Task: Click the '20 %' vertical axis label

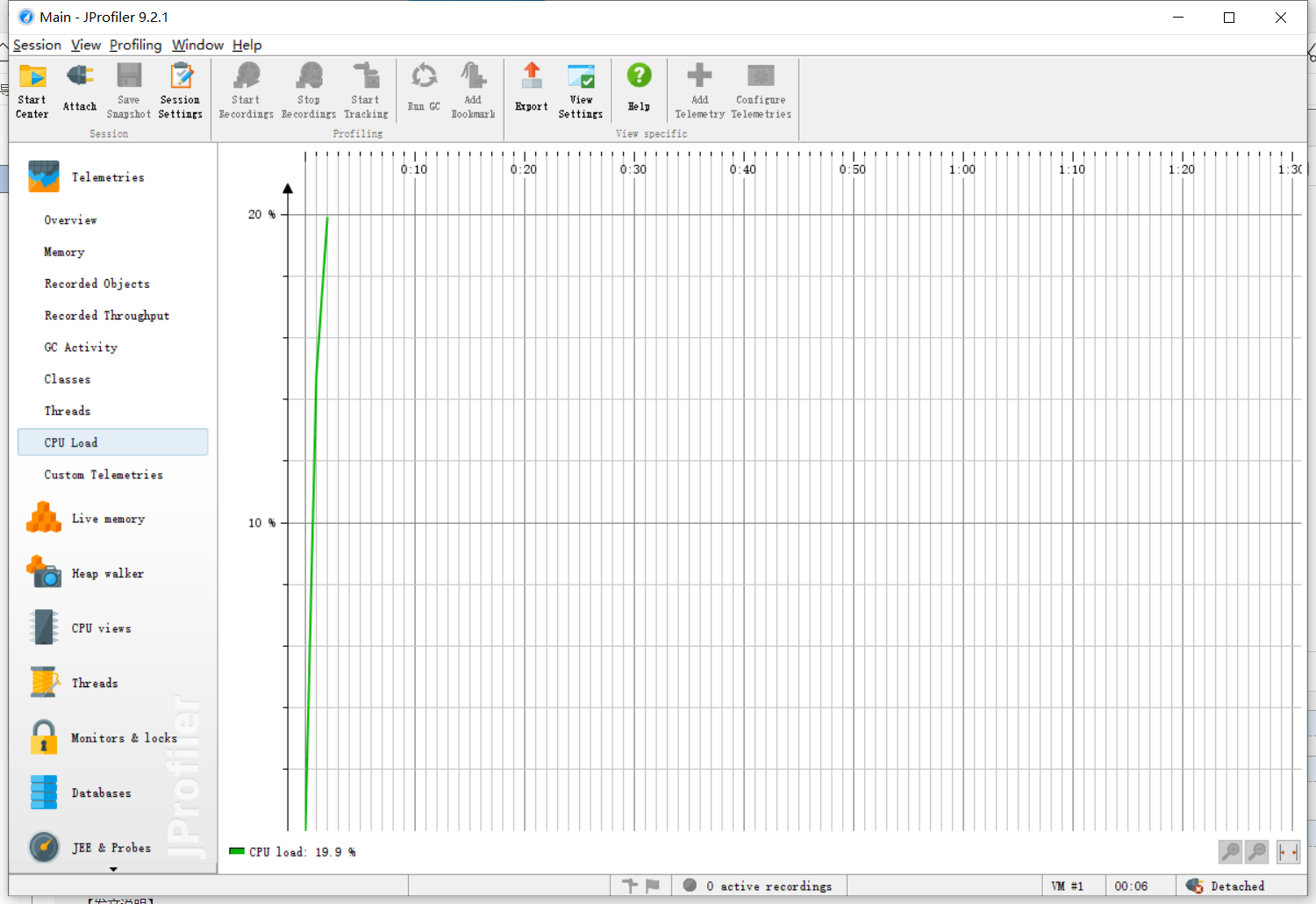Action: [261, 214]
